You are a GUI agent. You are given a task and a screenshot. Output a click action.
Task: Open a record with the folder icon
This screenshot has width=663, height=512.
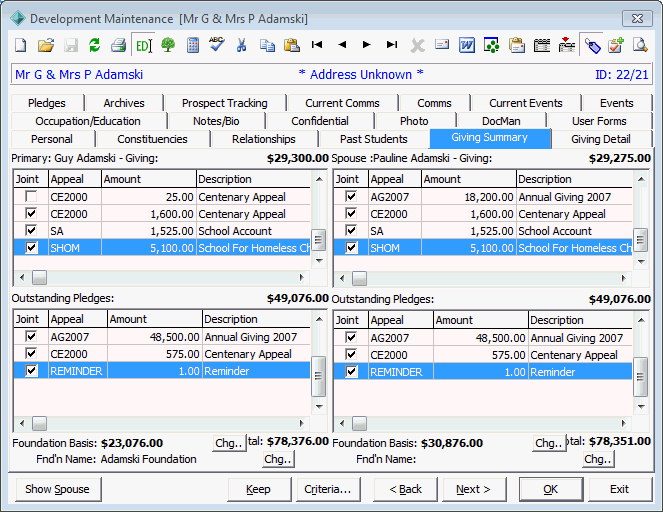click(x=46, y=45)
